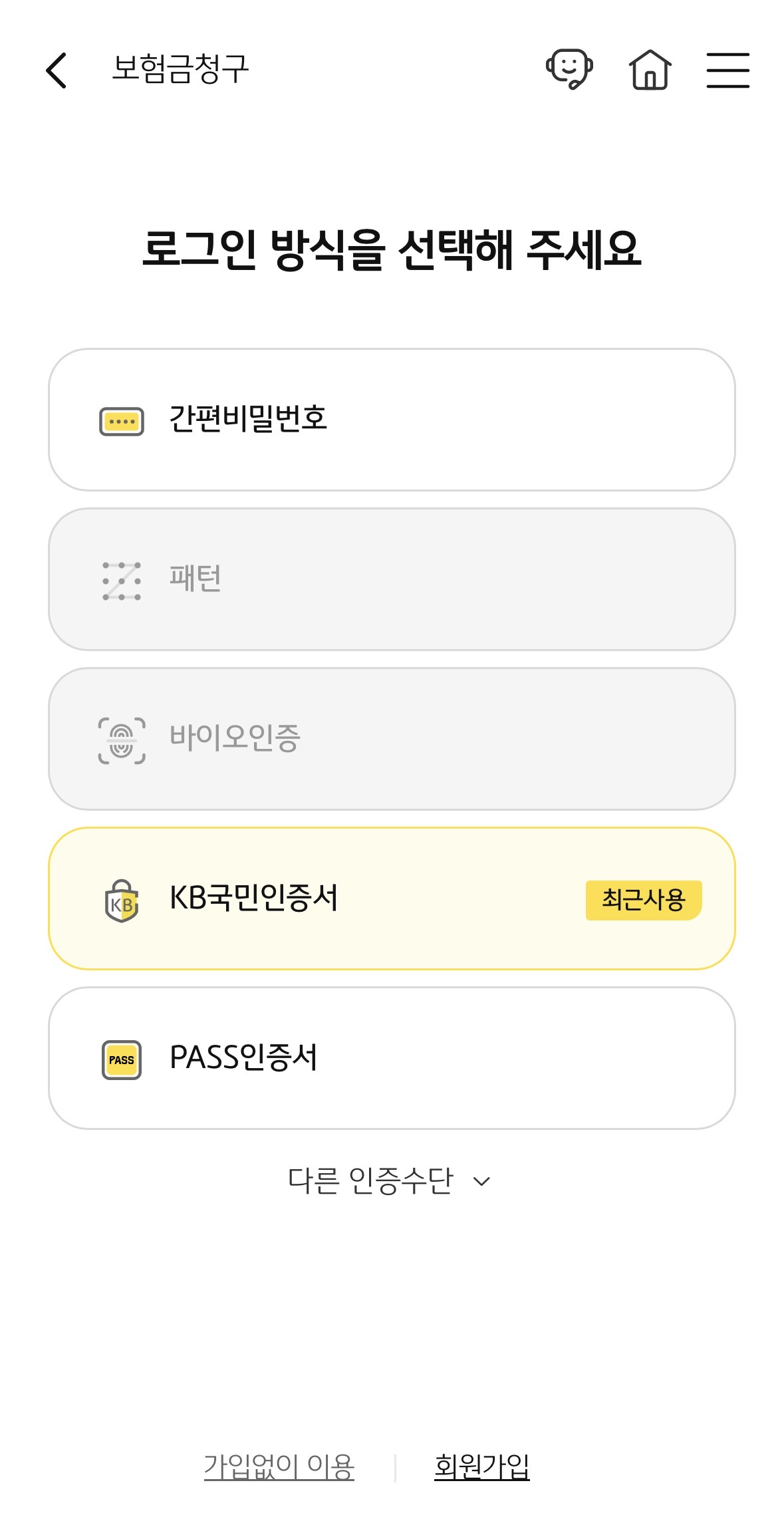784x1523 pixels.
Task: Tap the fingerprint 바이오인증 icon
Action: click(122, 740)
